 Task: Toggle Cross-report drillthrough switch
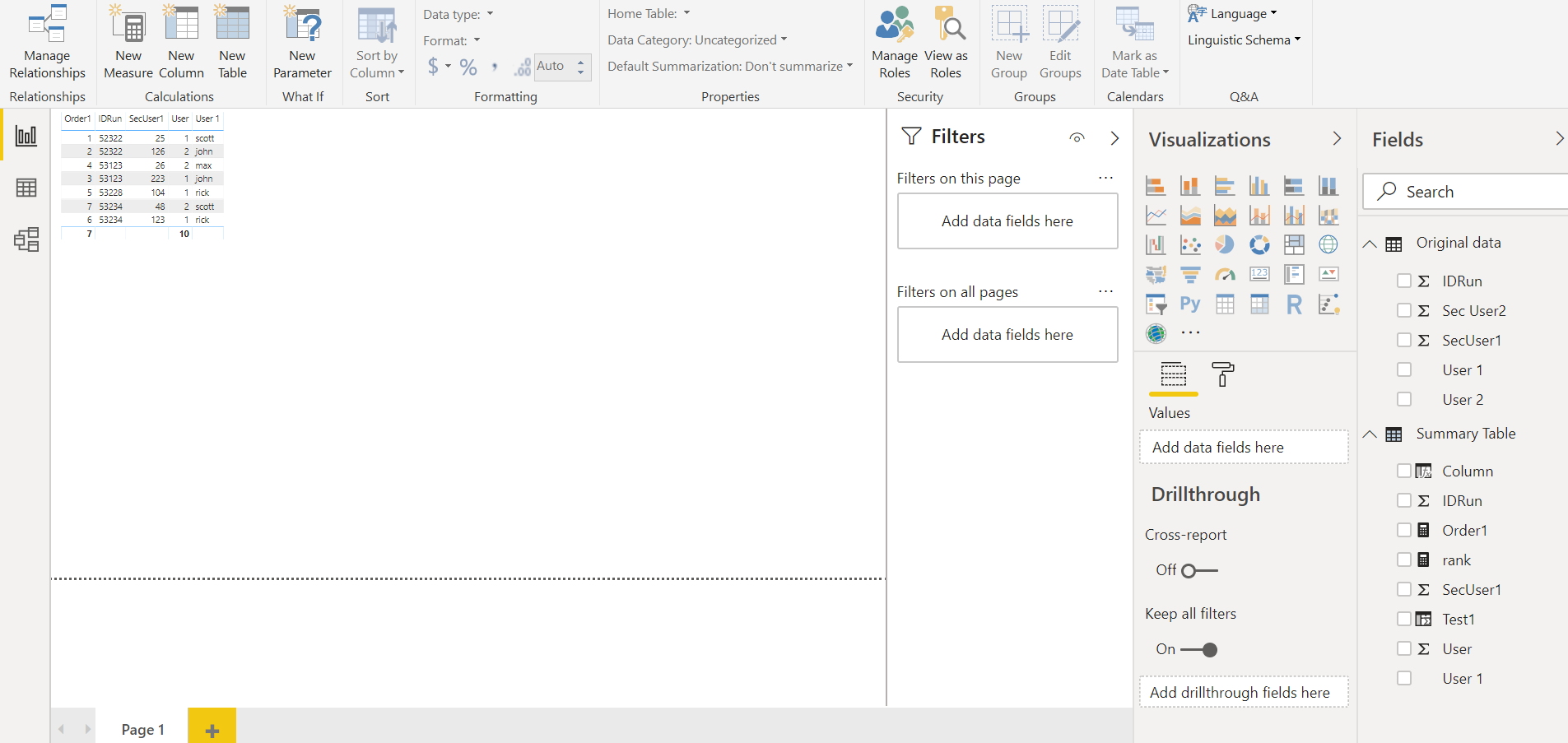click(1199, 570)
